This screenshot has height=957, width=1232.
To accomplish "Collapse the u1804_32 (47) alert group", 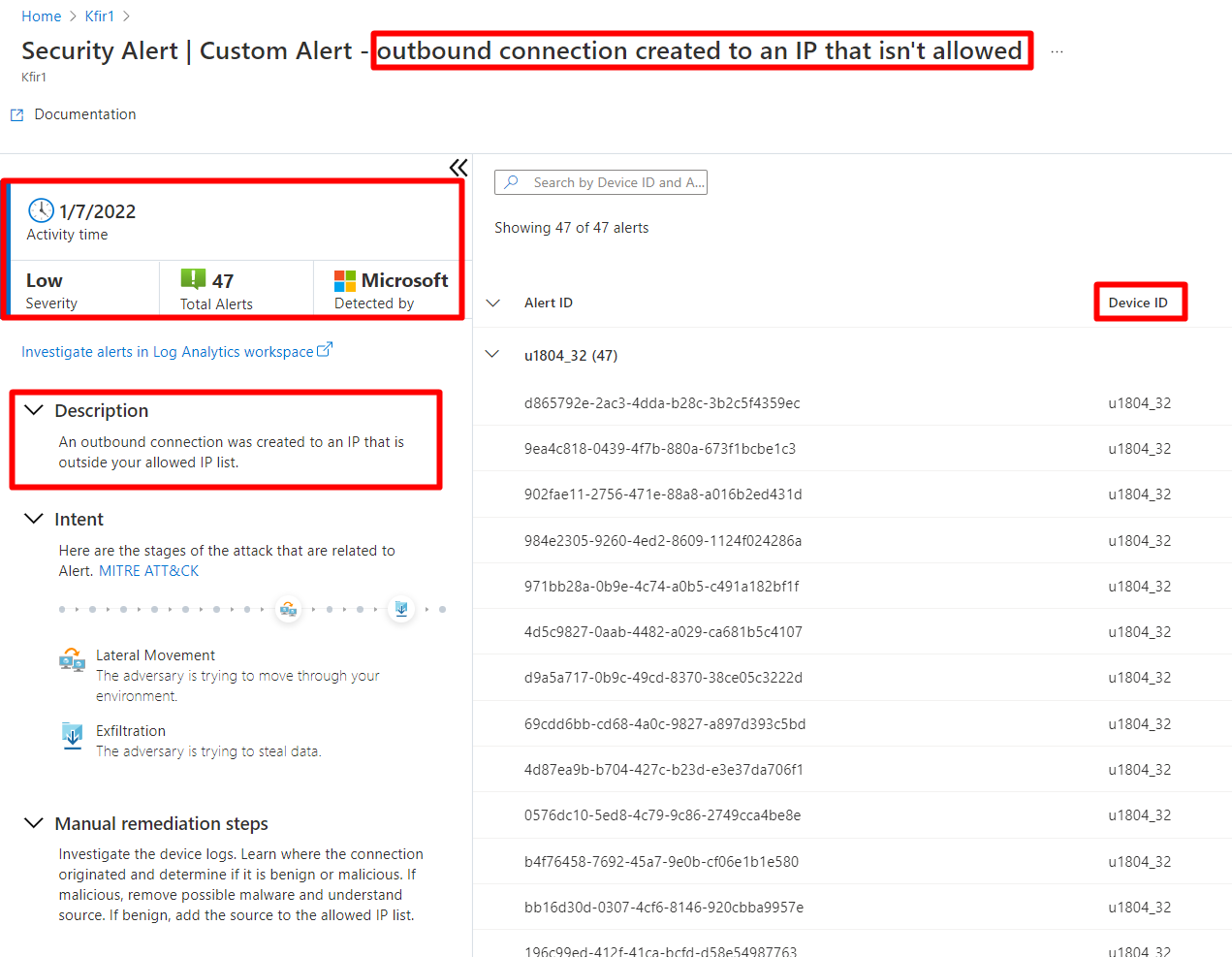I will (492, 355).
